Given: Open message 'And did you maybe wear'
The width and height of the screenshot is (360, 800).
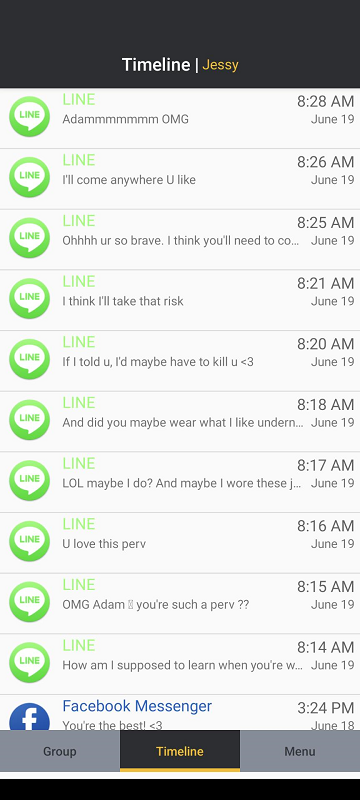Looking at the screenshot, I should coord(180,422).
